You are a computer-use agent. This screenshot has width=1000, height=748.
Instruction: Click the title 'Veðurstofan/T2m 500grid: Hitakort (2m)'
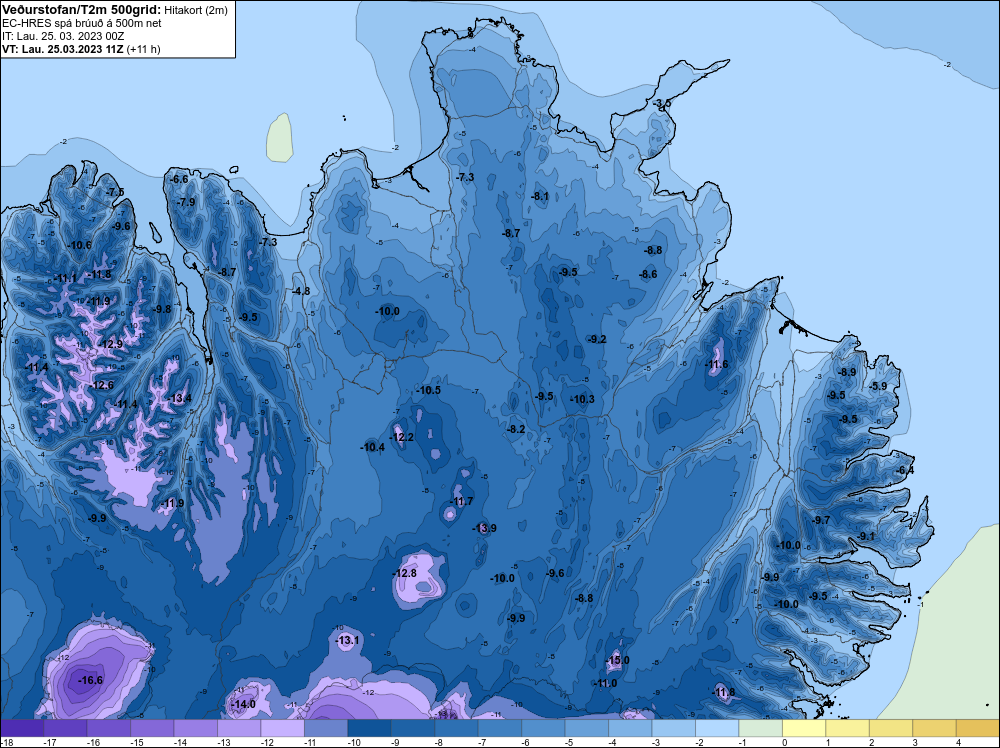click(x=114, y=9)
